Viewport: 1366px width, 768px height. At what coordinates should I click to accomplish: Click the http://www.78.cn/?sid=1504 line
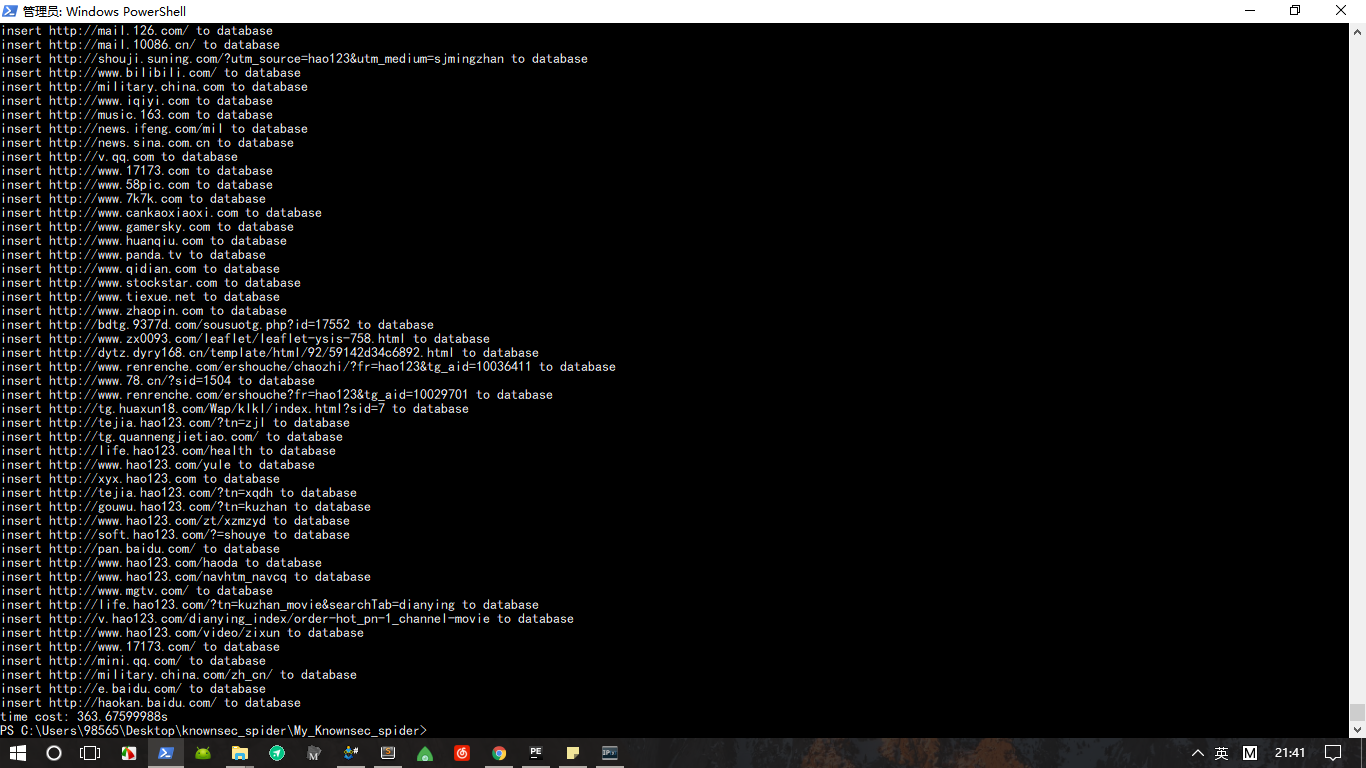click(x=158, y=381)
